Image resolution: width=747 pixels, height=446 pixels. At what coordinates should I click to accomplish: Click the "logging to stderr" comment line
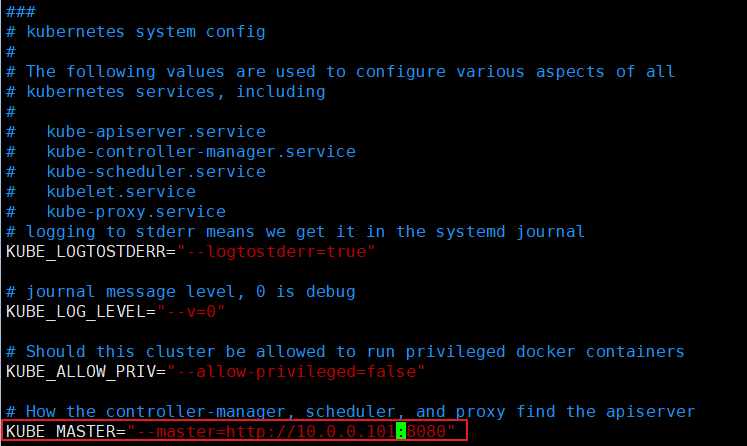point(295,232)
